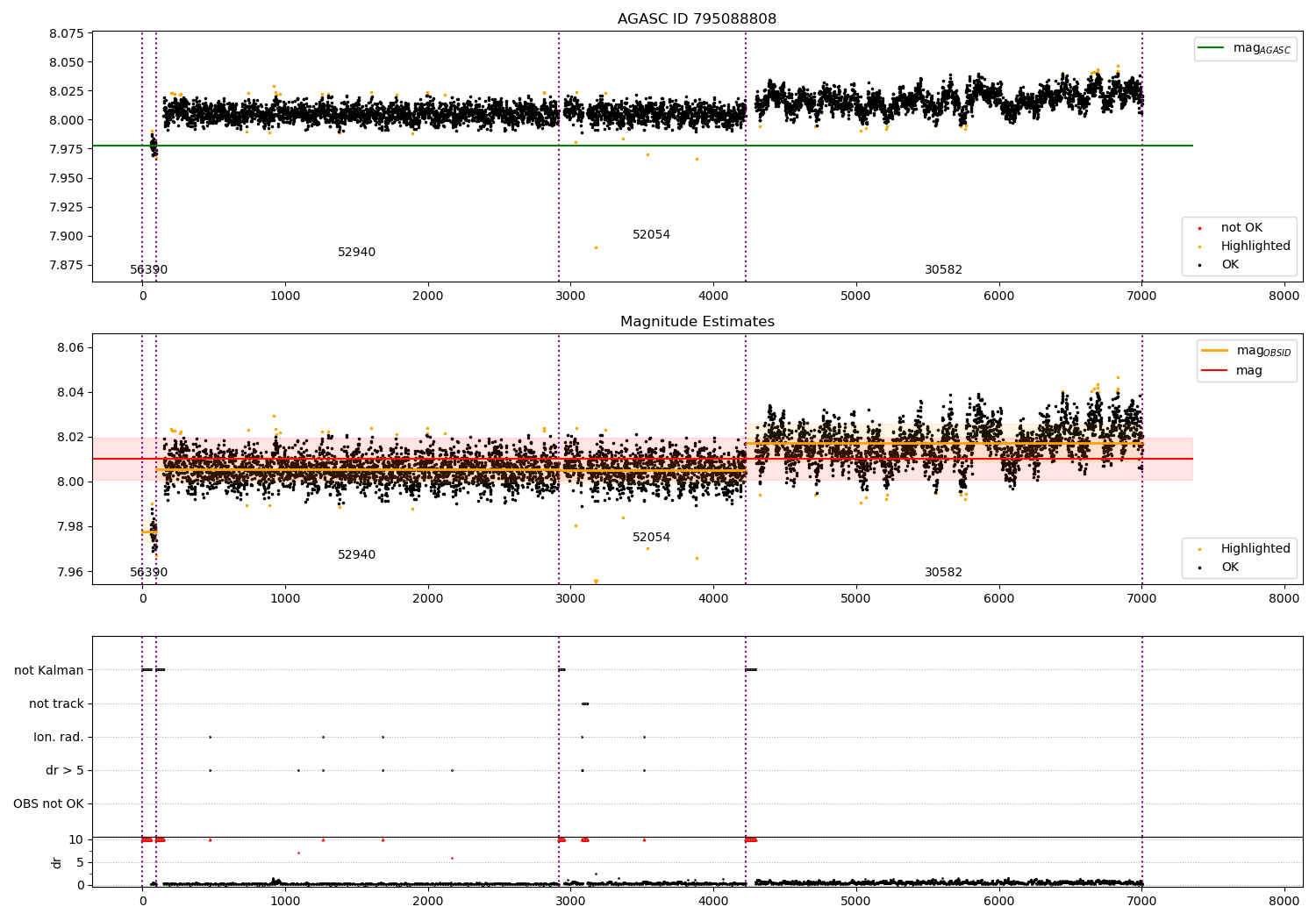Click the 'OK' legend entry in top plot

click(1218, 265)
